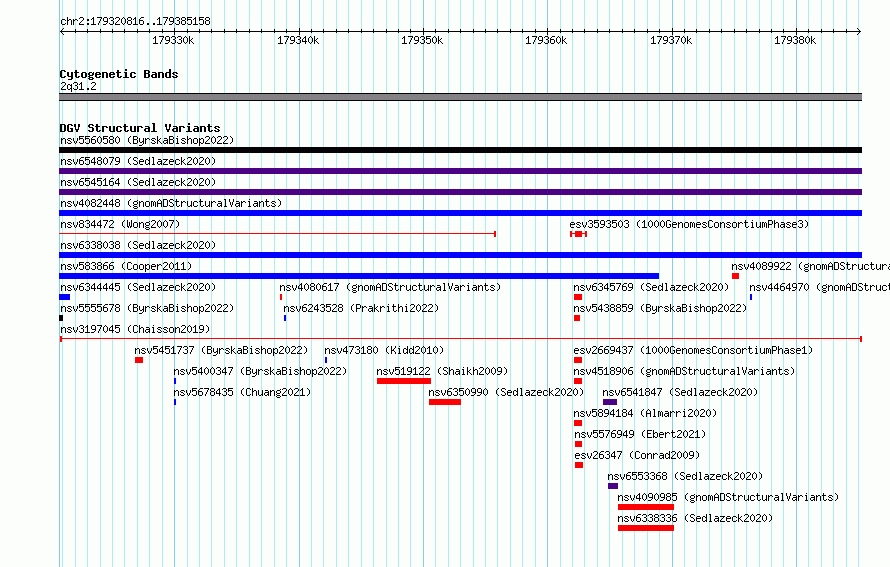The height and width of the screenshot is (567, 890).
Task: Open the nsv6541847 (Sedlazeck2020) label
Action: coord(680,392)
